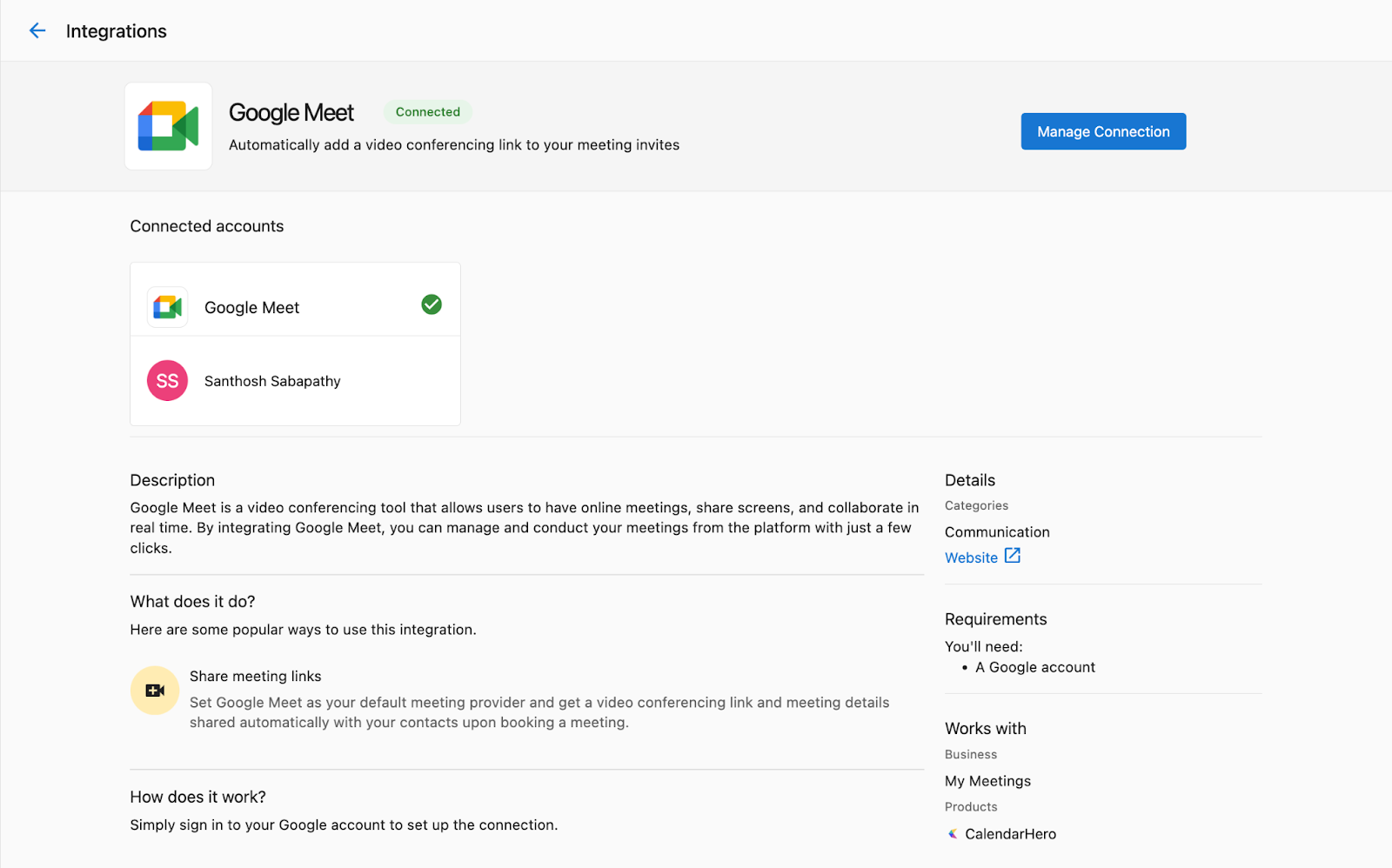
Task: Click the Communication category text
Action: click(x=997, y=532)
